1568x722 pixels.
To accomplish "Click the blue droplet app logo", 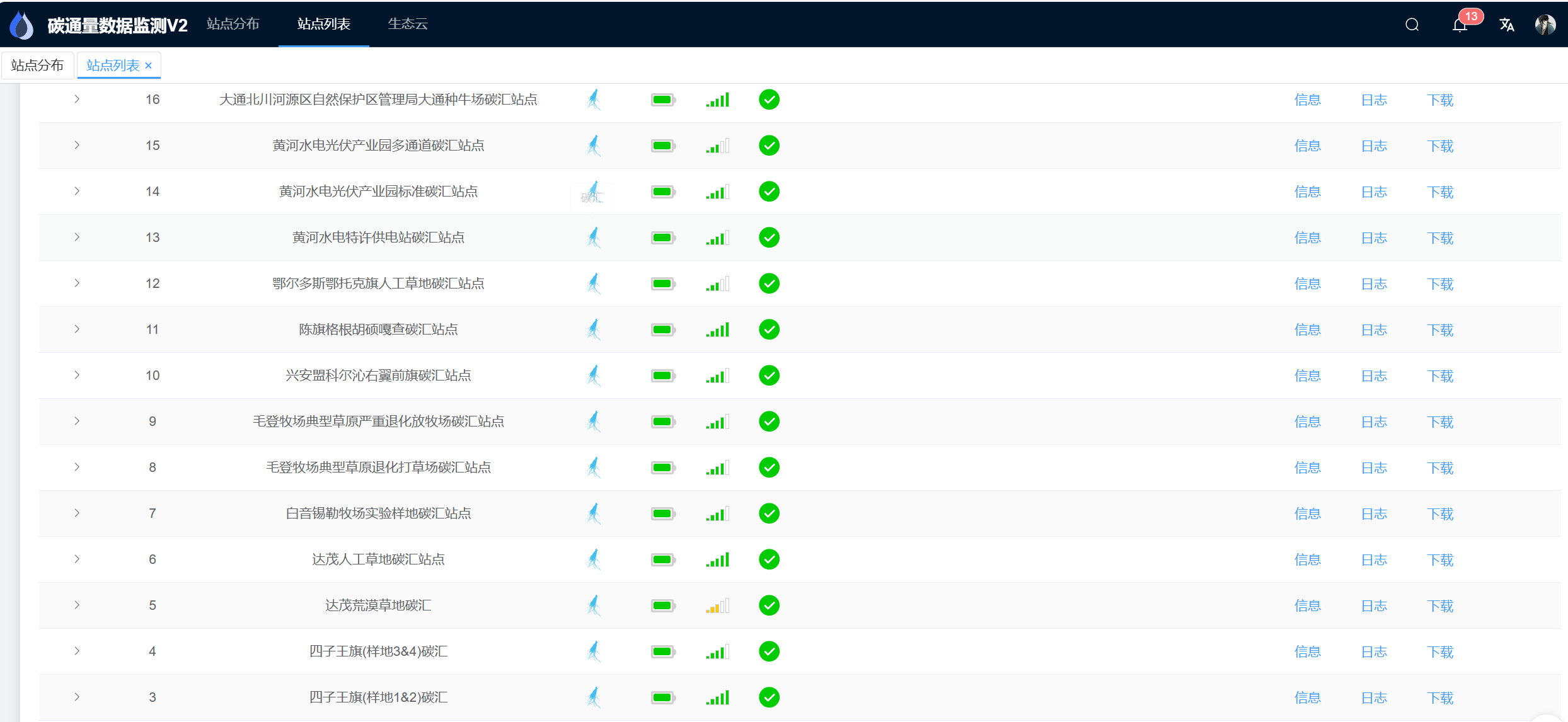I will coord(22,25).
